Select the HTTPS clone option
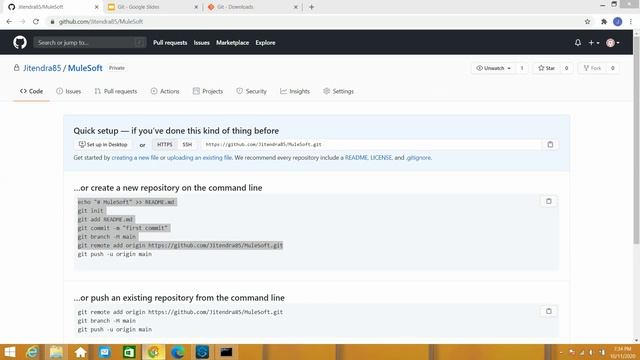640x360 pixels. [x=164, y=144]
